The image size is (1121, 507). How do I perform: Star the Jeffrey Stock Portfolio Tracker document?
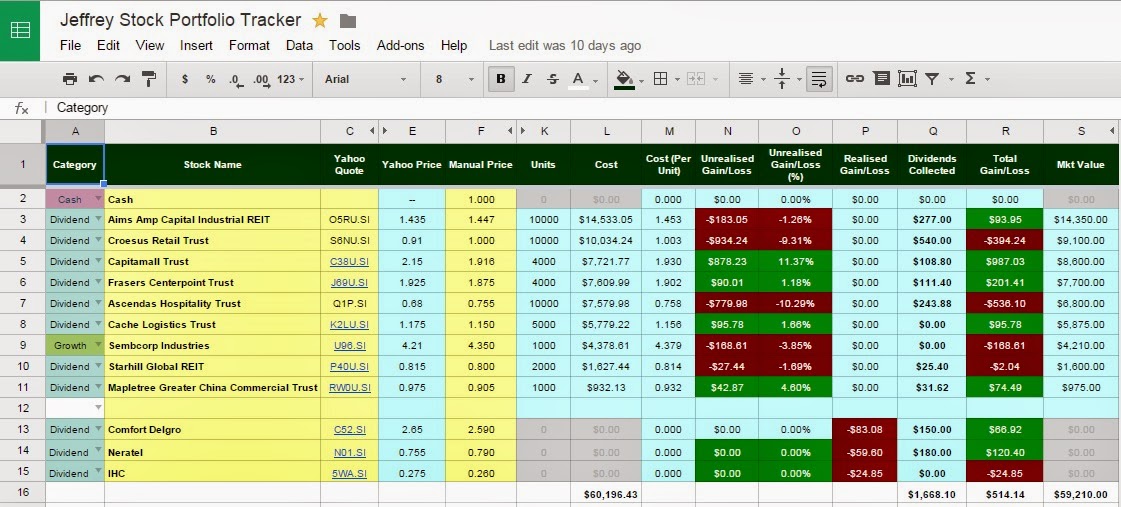point(320,21)
